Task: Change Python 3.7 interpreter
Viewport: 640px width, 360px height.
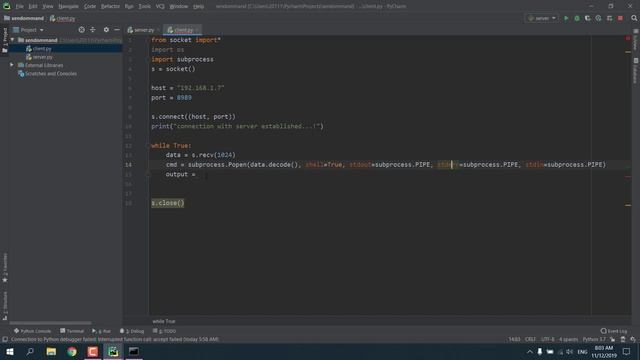Action: point(594,339)
